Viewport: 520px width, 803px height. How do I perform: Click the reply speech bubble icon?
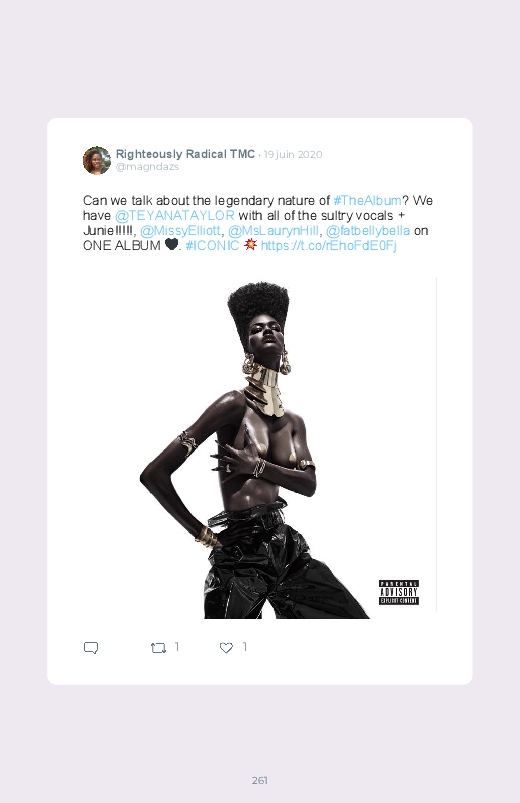point(91,648)
